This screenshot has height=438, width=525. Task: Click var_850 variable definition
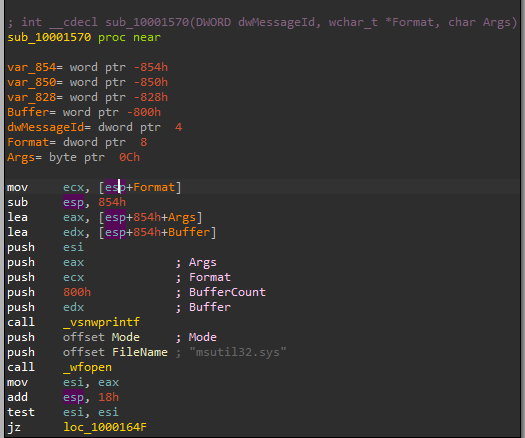click(87, 82)
